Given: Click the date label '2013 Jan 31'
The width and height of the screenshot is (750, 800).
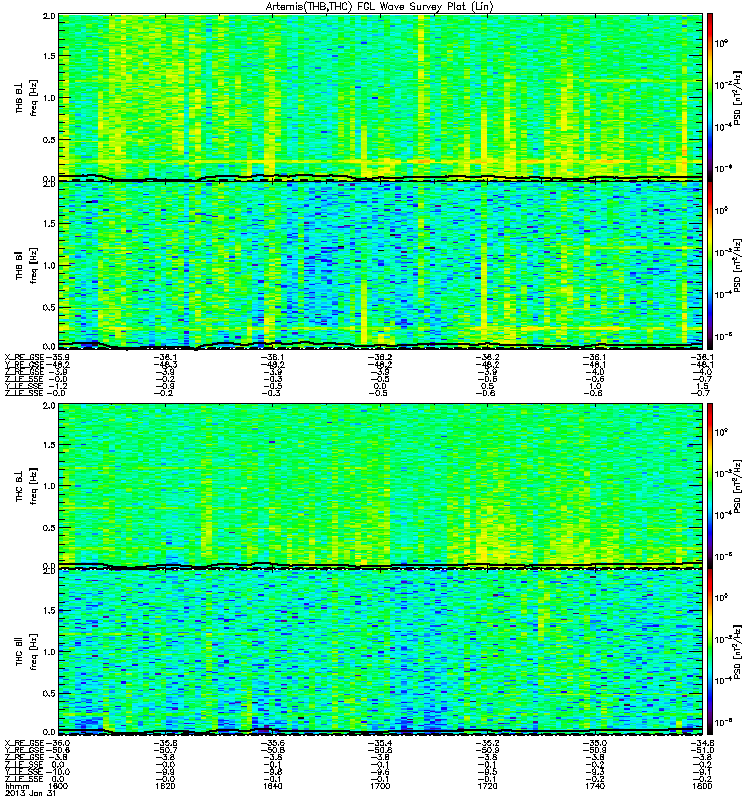Looking at the screenshot, I should coord(30,793).
